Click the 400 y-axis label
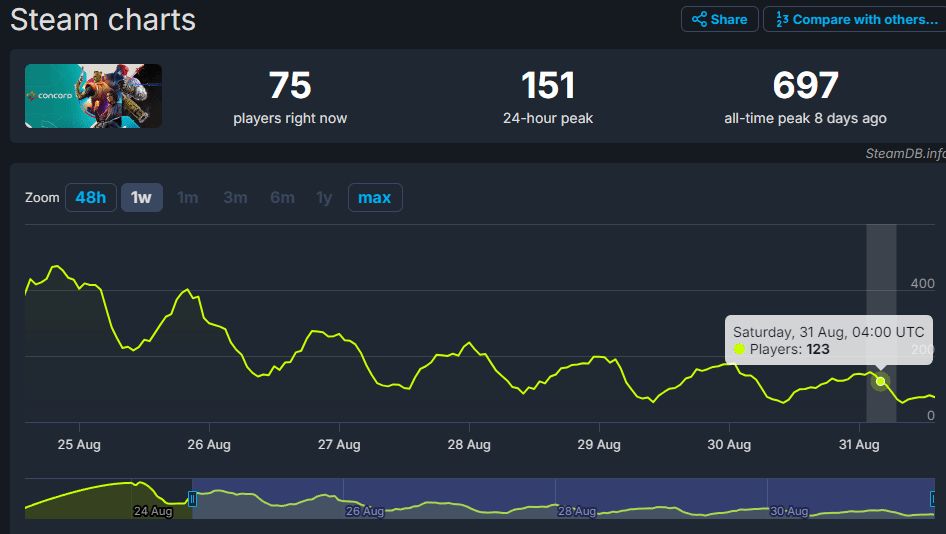This screenshot has width=946, height=534. (x=922, y=283)
